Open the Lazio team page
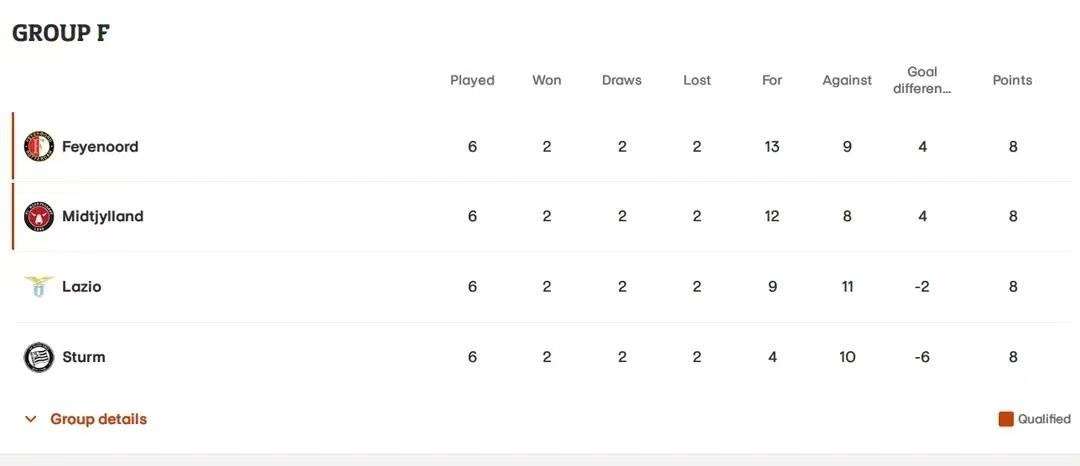1080x466 pixels. point(81,287)
